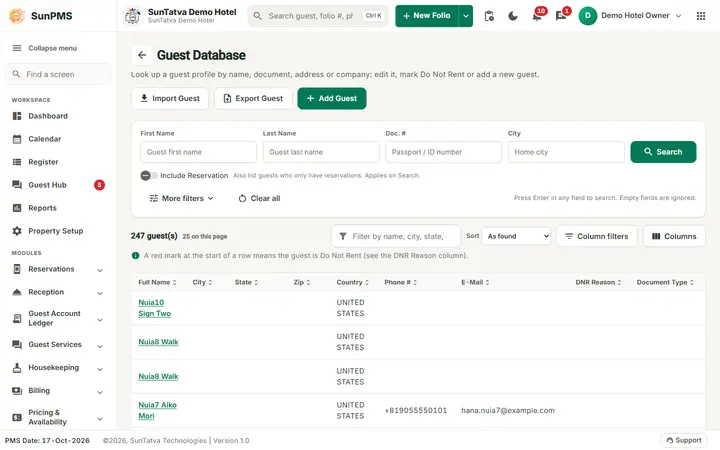
Task: Focus the Last Name field
Action: 321,152
